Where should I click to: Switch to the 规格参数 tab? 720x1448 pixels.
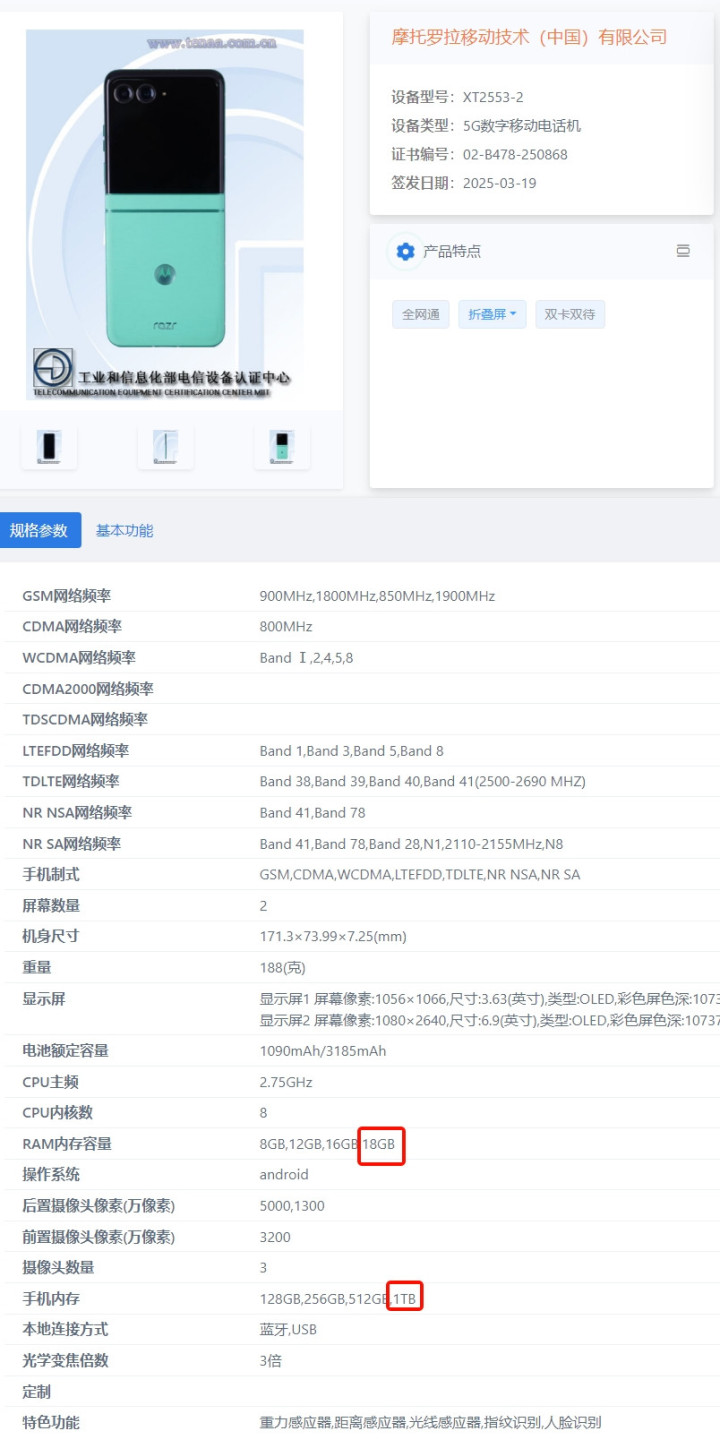40,530
